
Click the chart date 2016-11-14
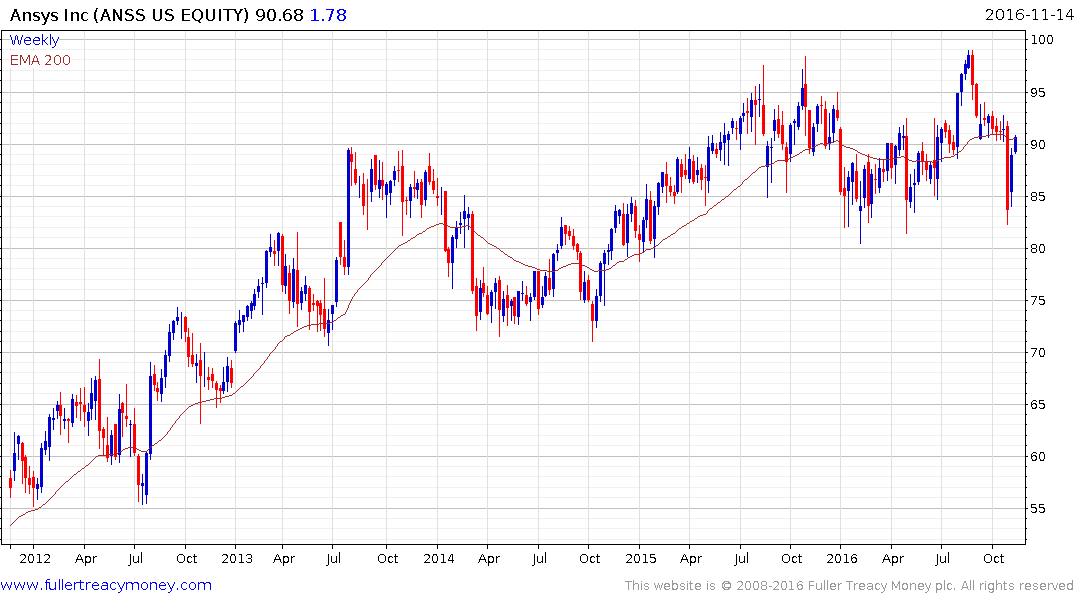click(x=1028, y=15)
